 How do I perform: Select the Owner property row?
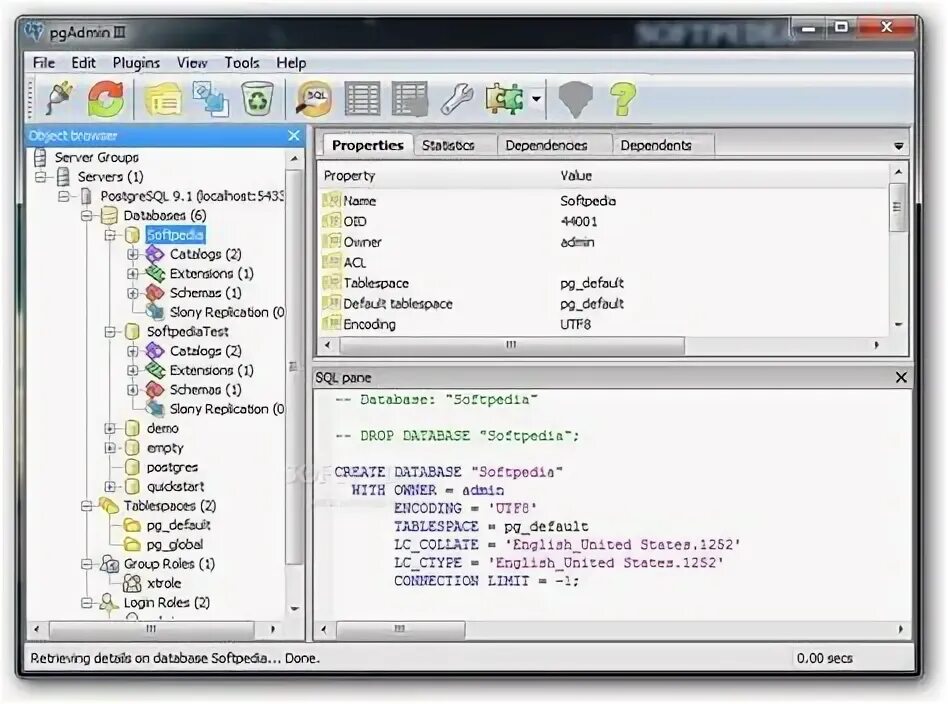(x=605, y=242)
